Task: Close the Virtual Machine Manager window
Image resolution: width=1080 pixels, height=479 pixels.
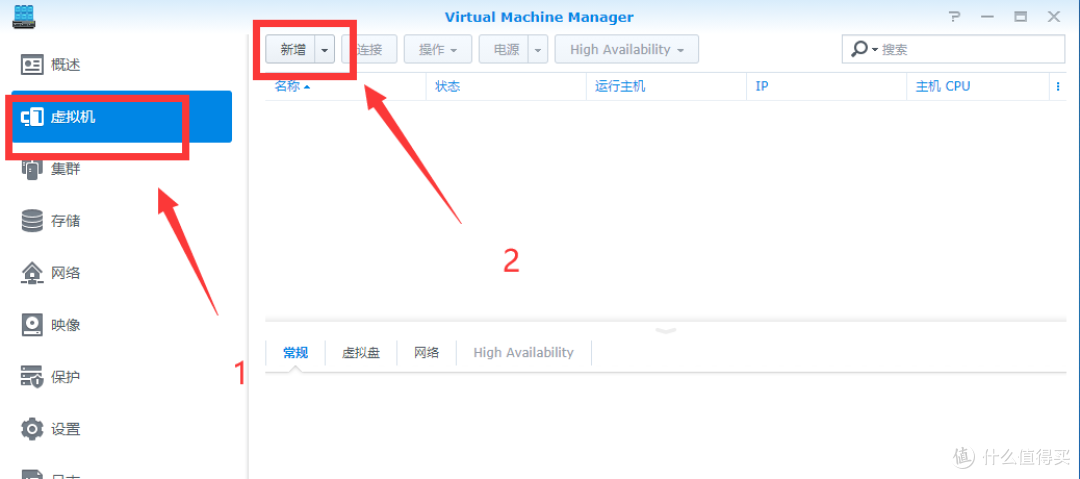Action: point(1055,17)
